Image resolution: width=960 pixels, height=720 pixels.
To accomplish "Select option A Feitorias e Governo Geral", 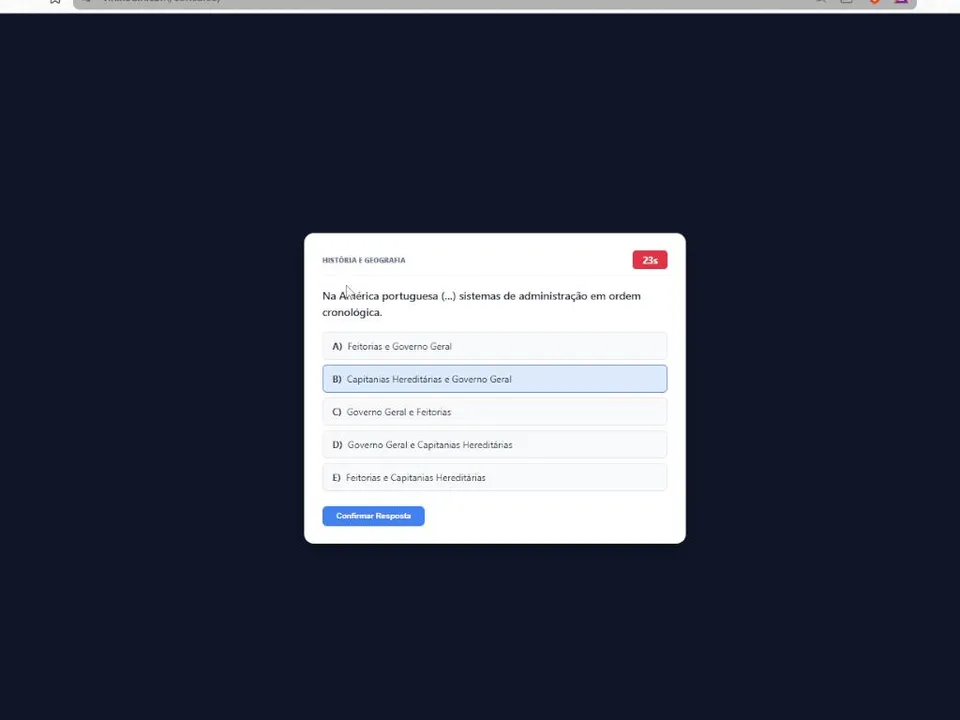I will click(x=495, y=346).
